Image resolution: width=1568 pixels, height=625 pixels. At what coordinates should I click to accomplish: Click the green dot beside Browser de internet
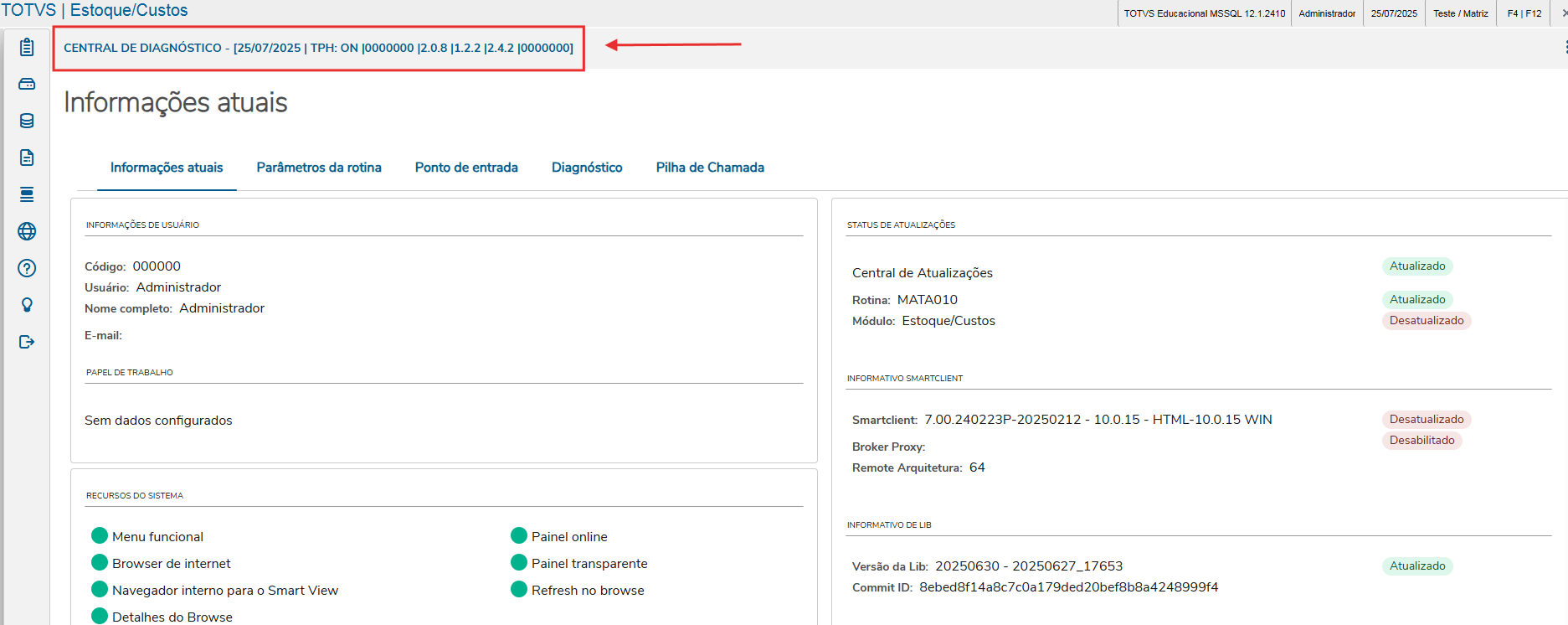click(x=100, y=562)
